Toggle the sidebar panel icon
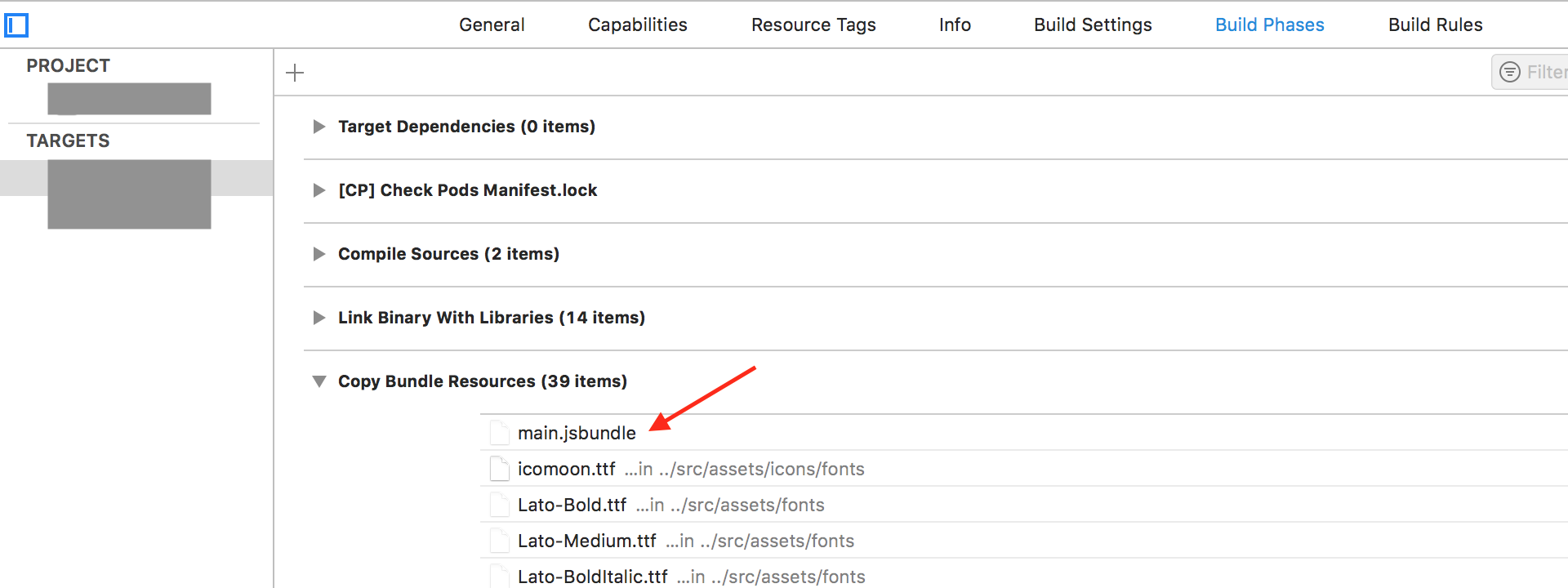1568x588 pixels. (16, 25)
